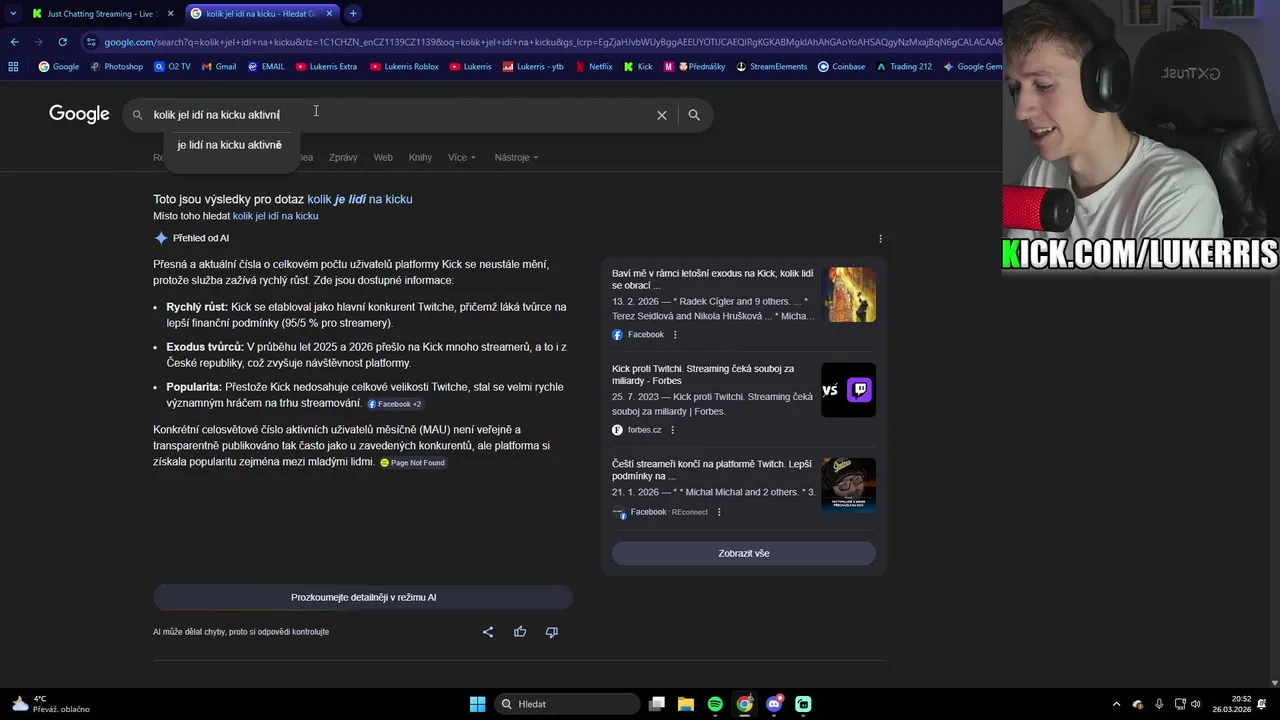
Task: Open Page Not Found source chip
Action: pyautogui.click(x=413, y=463)
